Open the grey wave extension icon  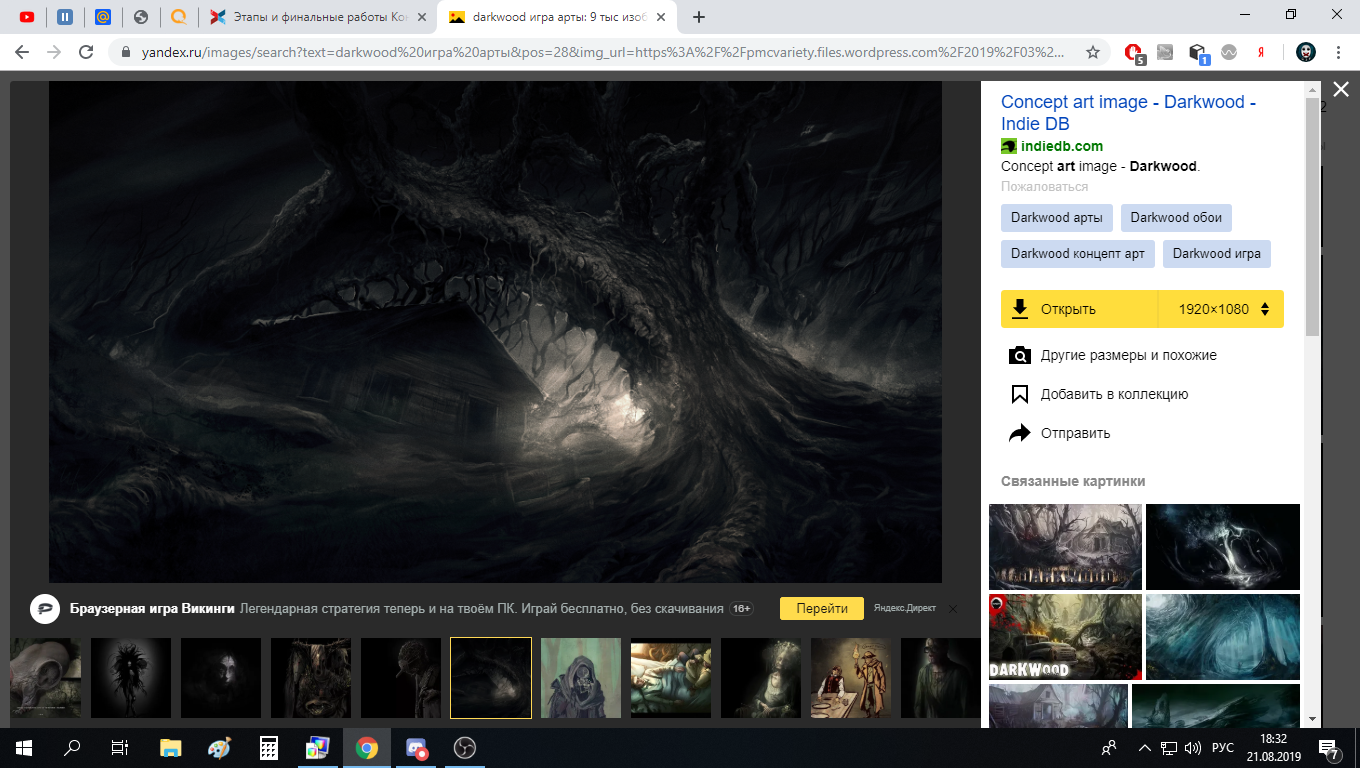(x=1230, y=52)
